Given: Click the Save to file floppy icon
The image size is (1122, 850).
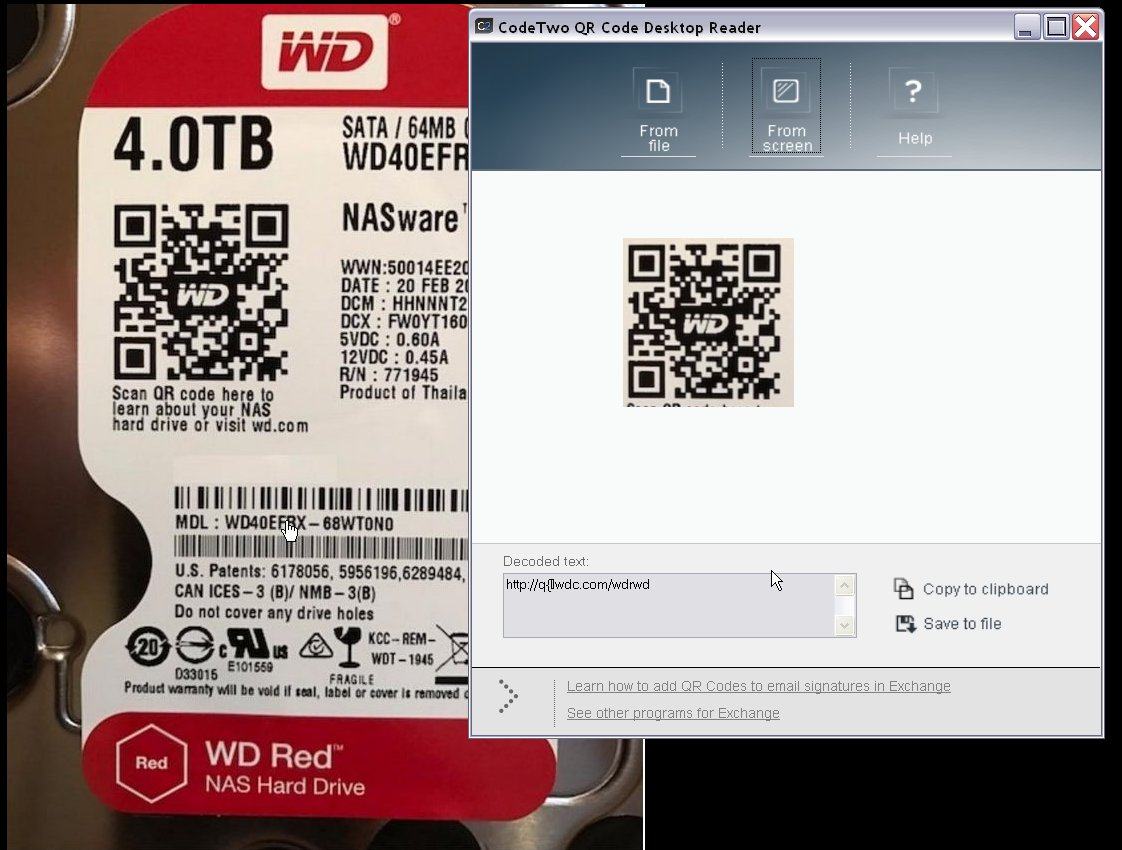Looking at the screenshot, I should click(x=905, y=623).
